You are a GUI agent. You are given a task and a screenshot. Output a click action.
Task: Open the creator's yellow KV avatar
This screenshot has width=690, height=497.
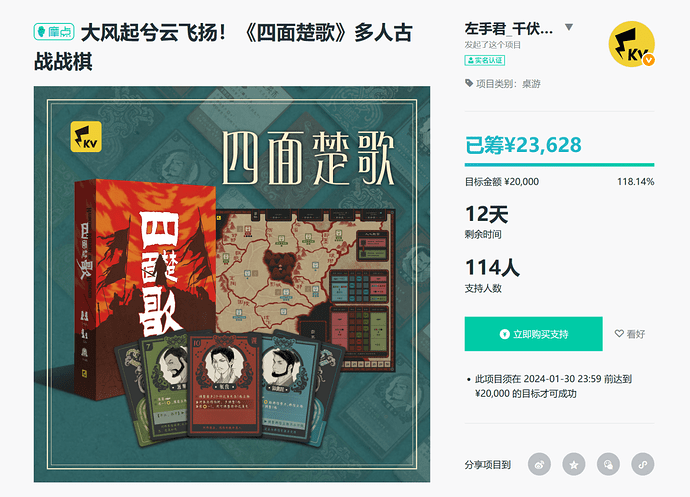click(631, 44)
